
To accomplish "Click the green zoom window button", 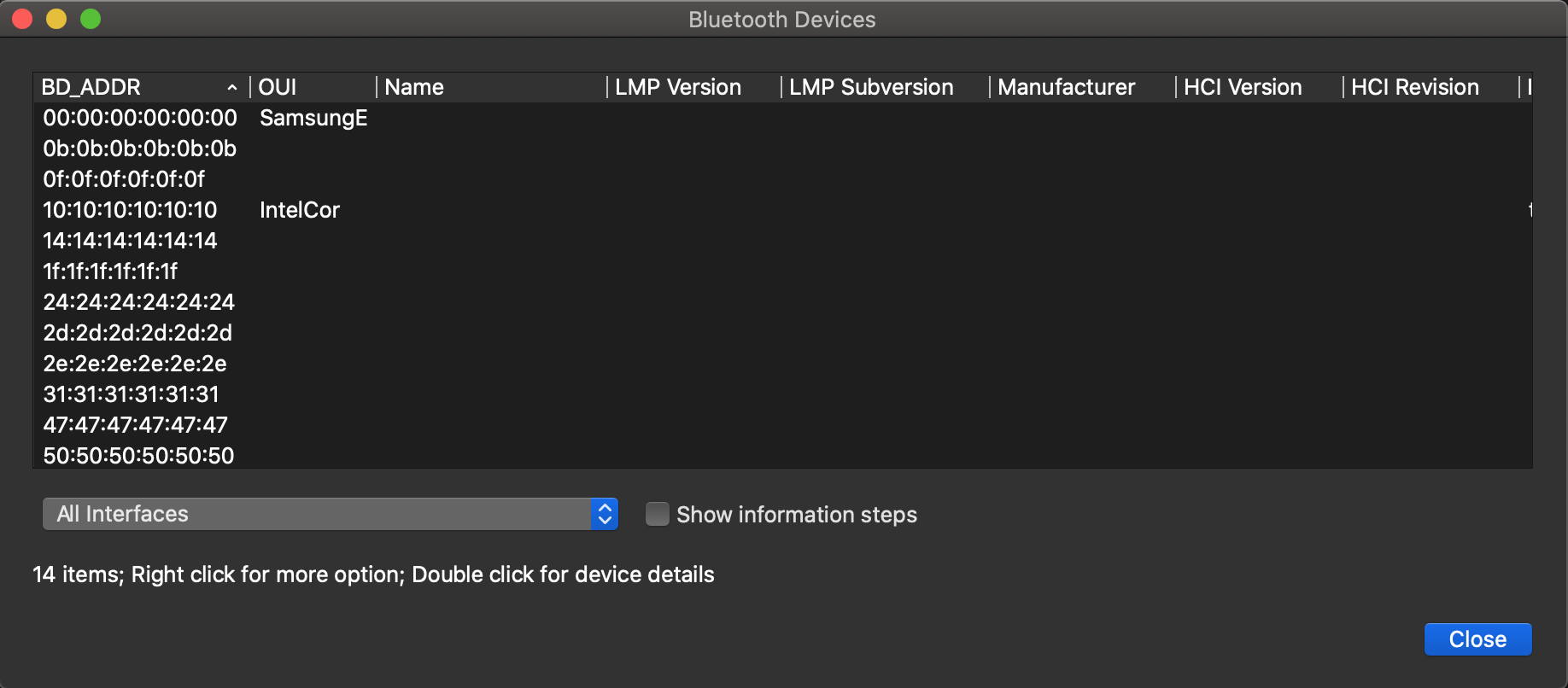I will point(91,19).
